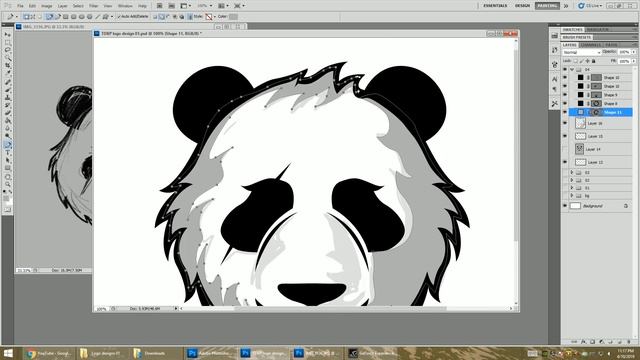Collapse the 04 layer group

[x=572, y=69]
